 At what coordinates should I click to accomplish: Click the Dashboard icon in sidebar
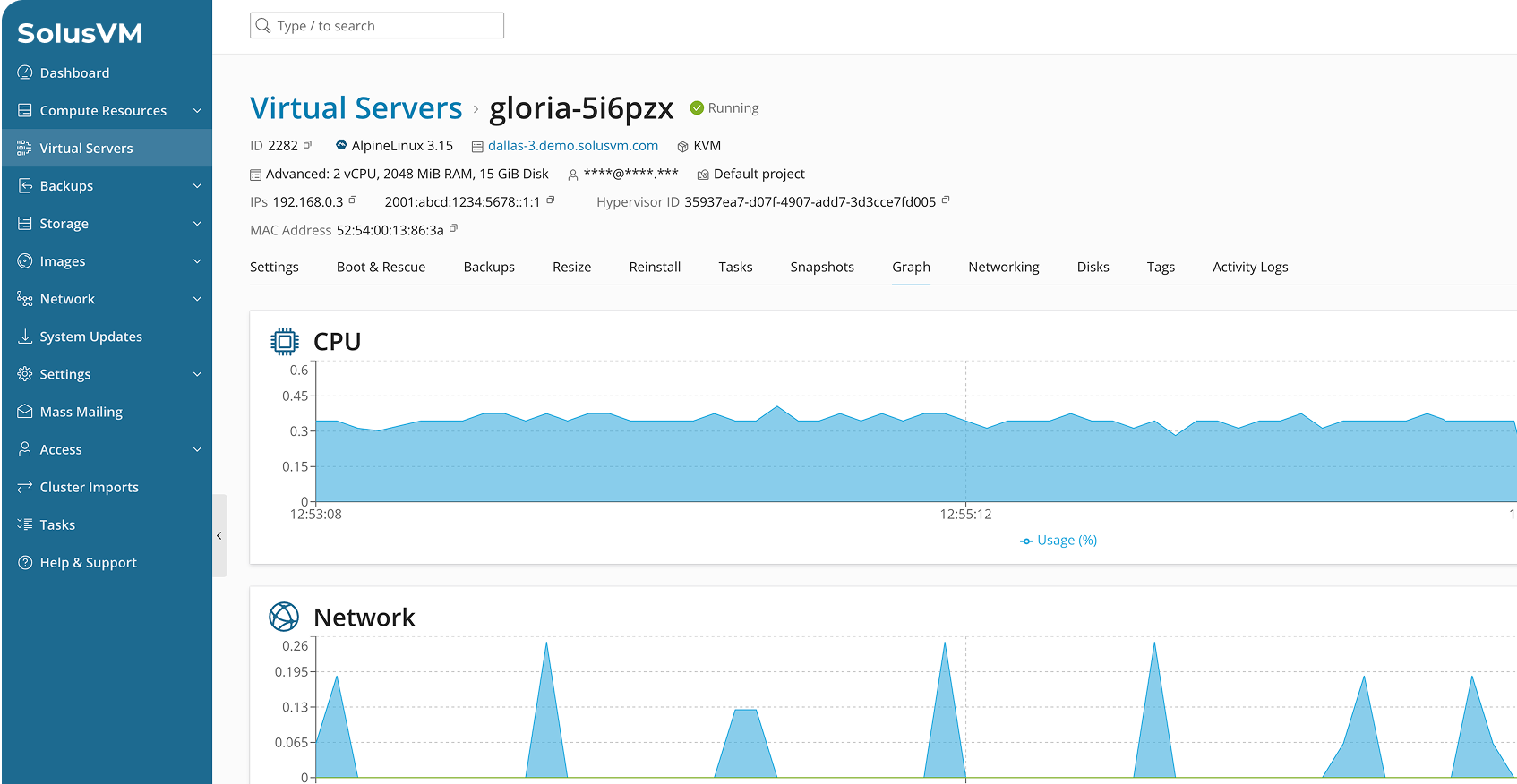tap(25, 72)
